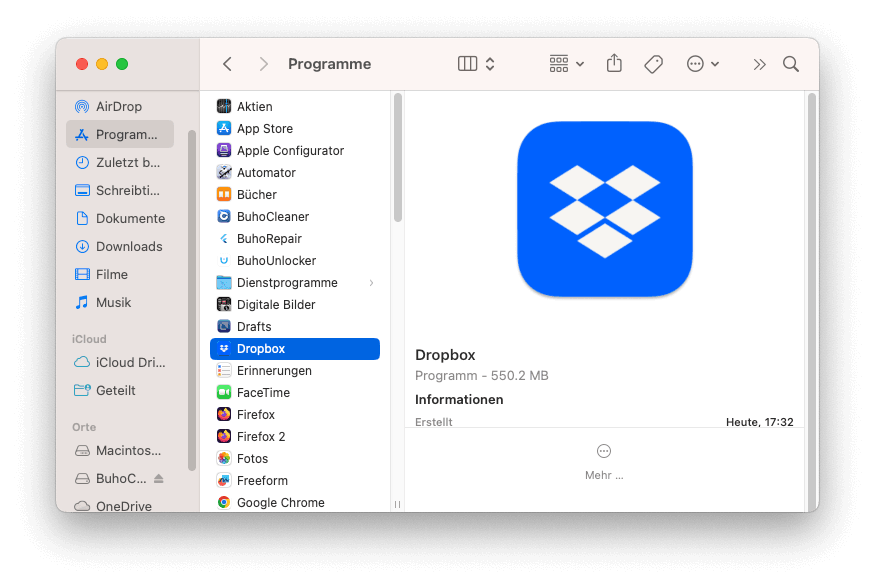The height and width of the screenshot is (586, 875).
Task: Select the Fotos app icon
Action: click(x=224, y=459)
